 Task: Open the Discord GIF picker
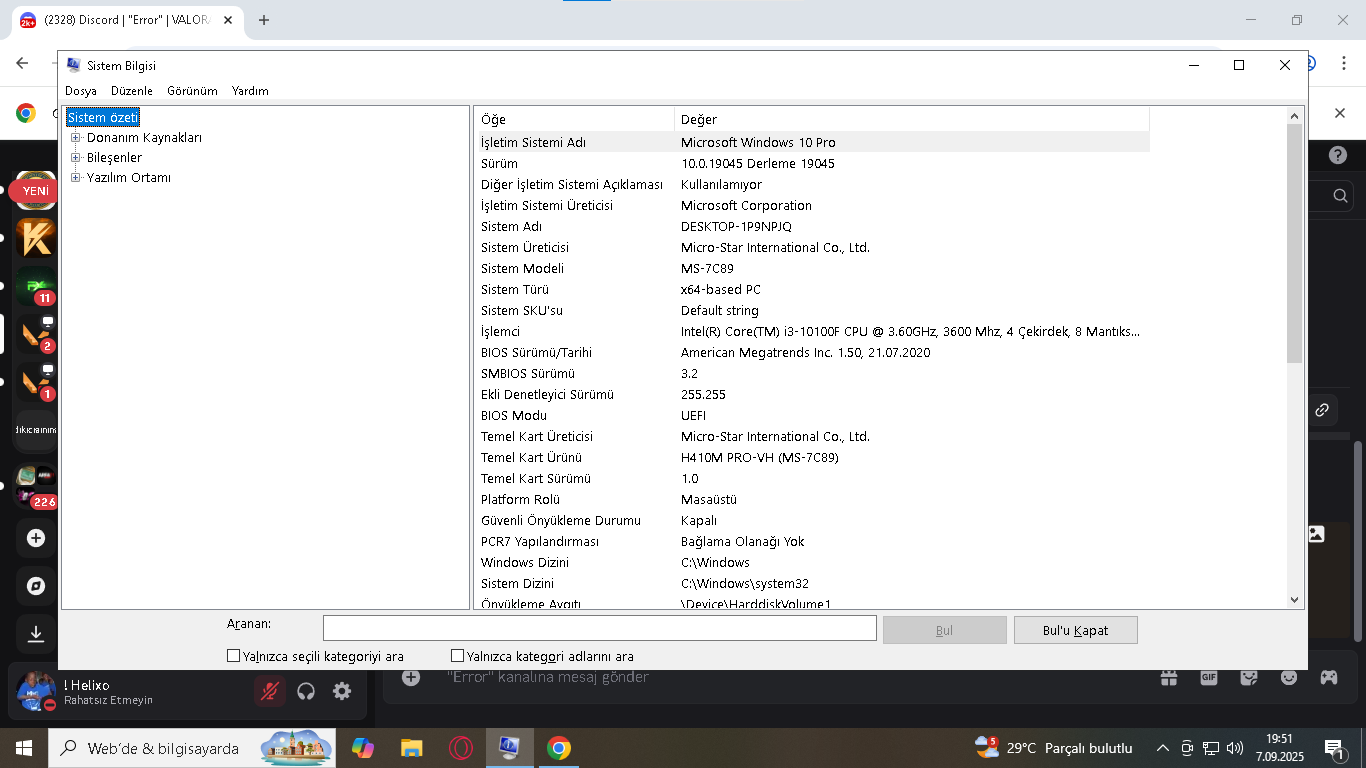[1209, 677]
